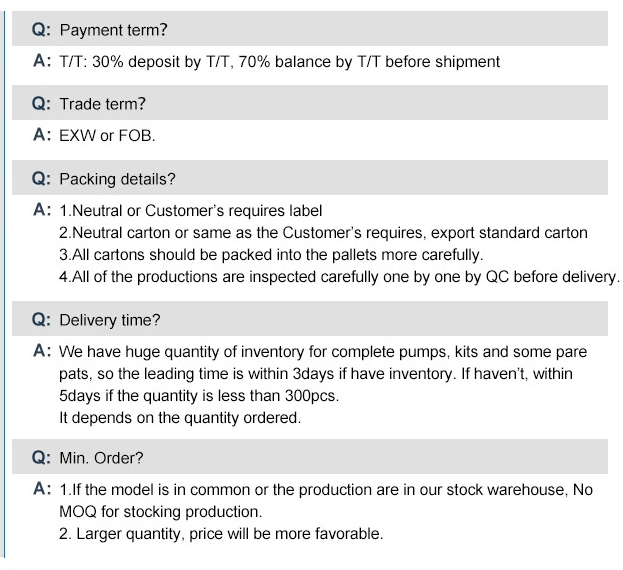Click the 'Delivery time?' question header

pos(310,319)
